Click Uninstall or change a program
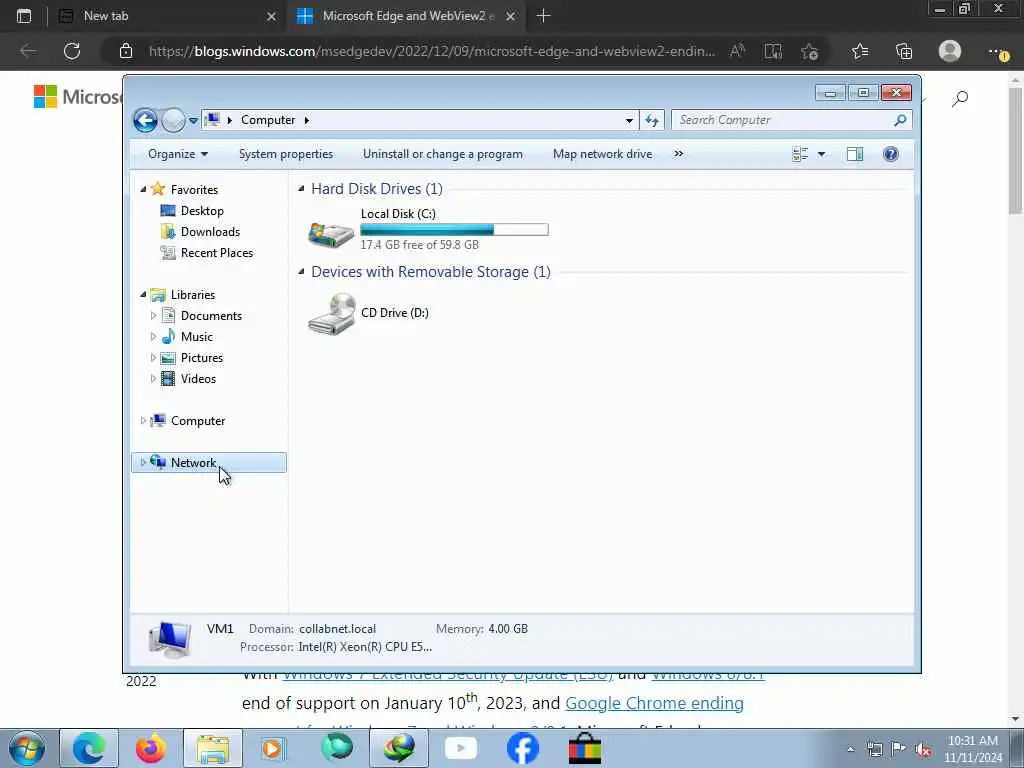The image size is (1024, 768). click(x=443, y=154)
